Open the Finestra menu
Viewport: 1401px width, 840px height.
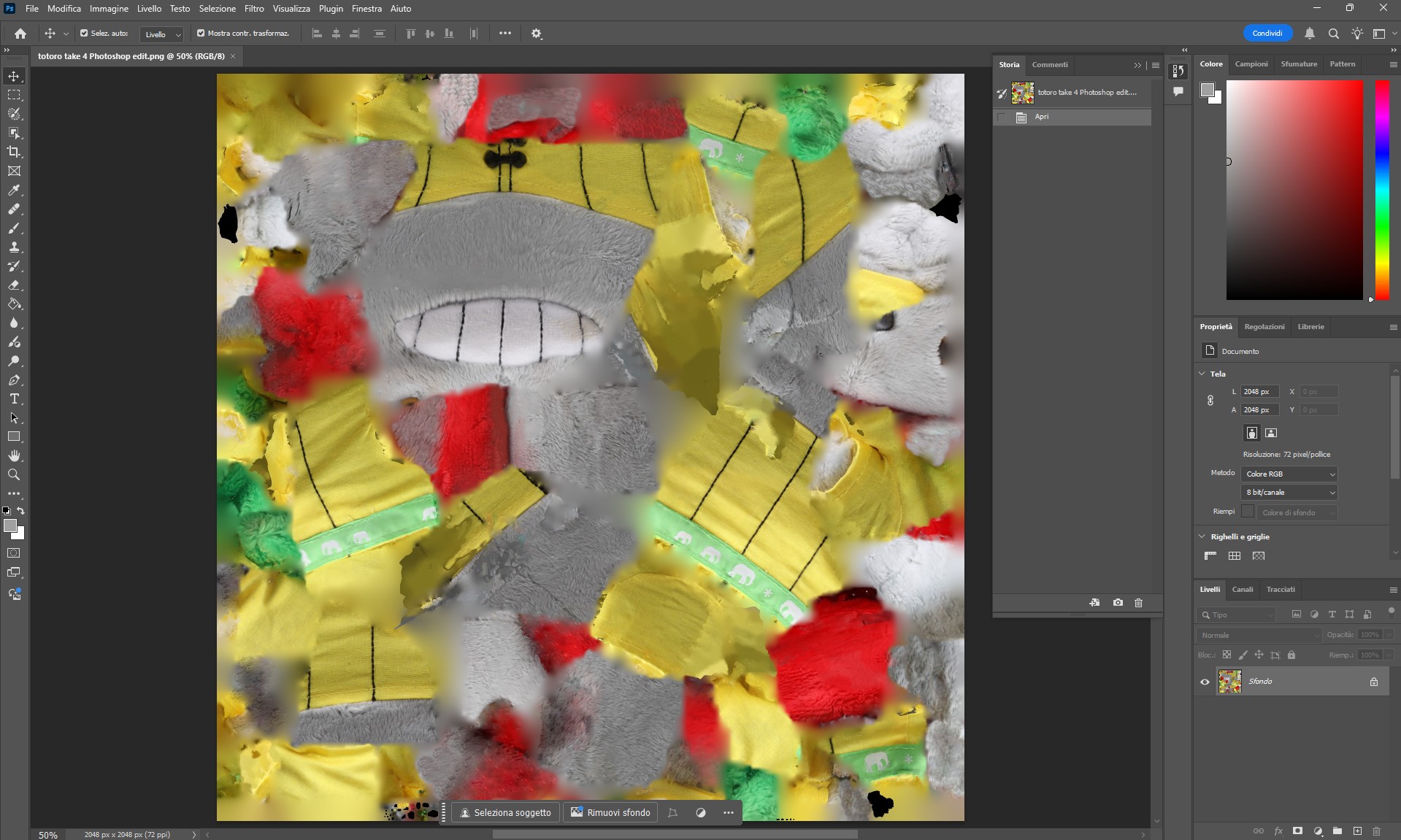[x=366, y=9]
